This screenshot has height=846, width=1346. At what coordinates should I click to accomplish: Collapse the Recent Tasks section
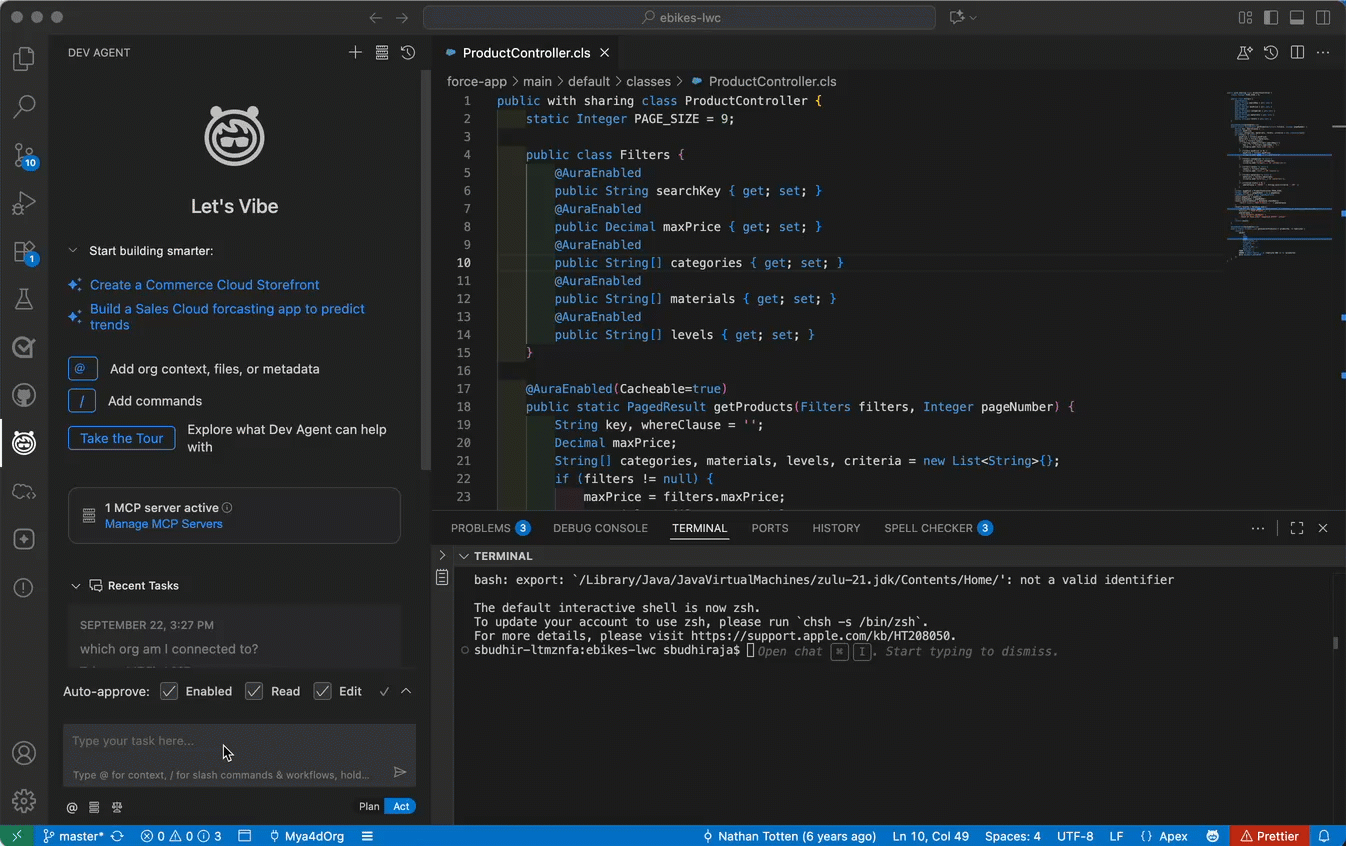[x=75, y=586]
